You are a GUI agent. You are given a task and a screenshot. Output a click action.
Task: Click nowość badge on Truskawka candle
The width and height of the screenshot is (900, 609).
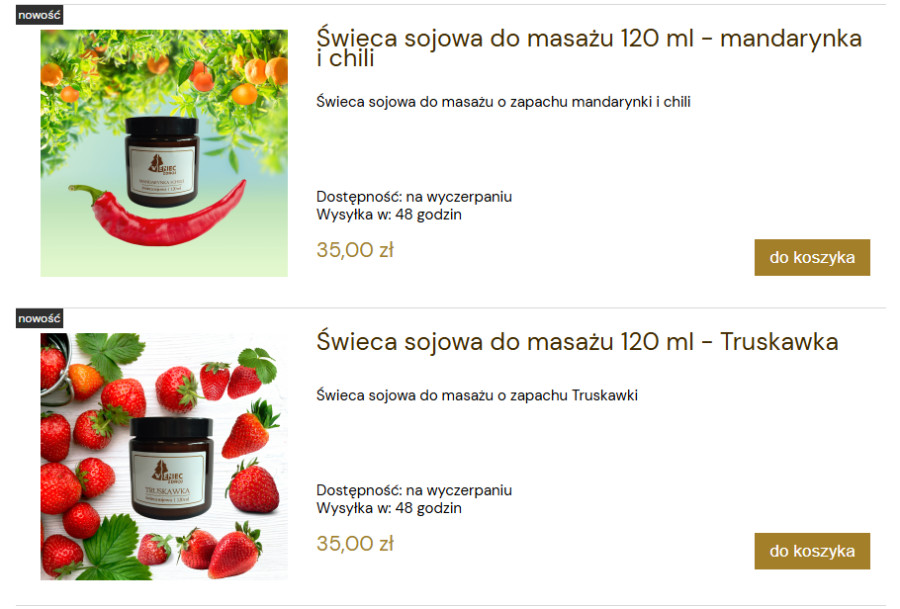tap(39, 318)
